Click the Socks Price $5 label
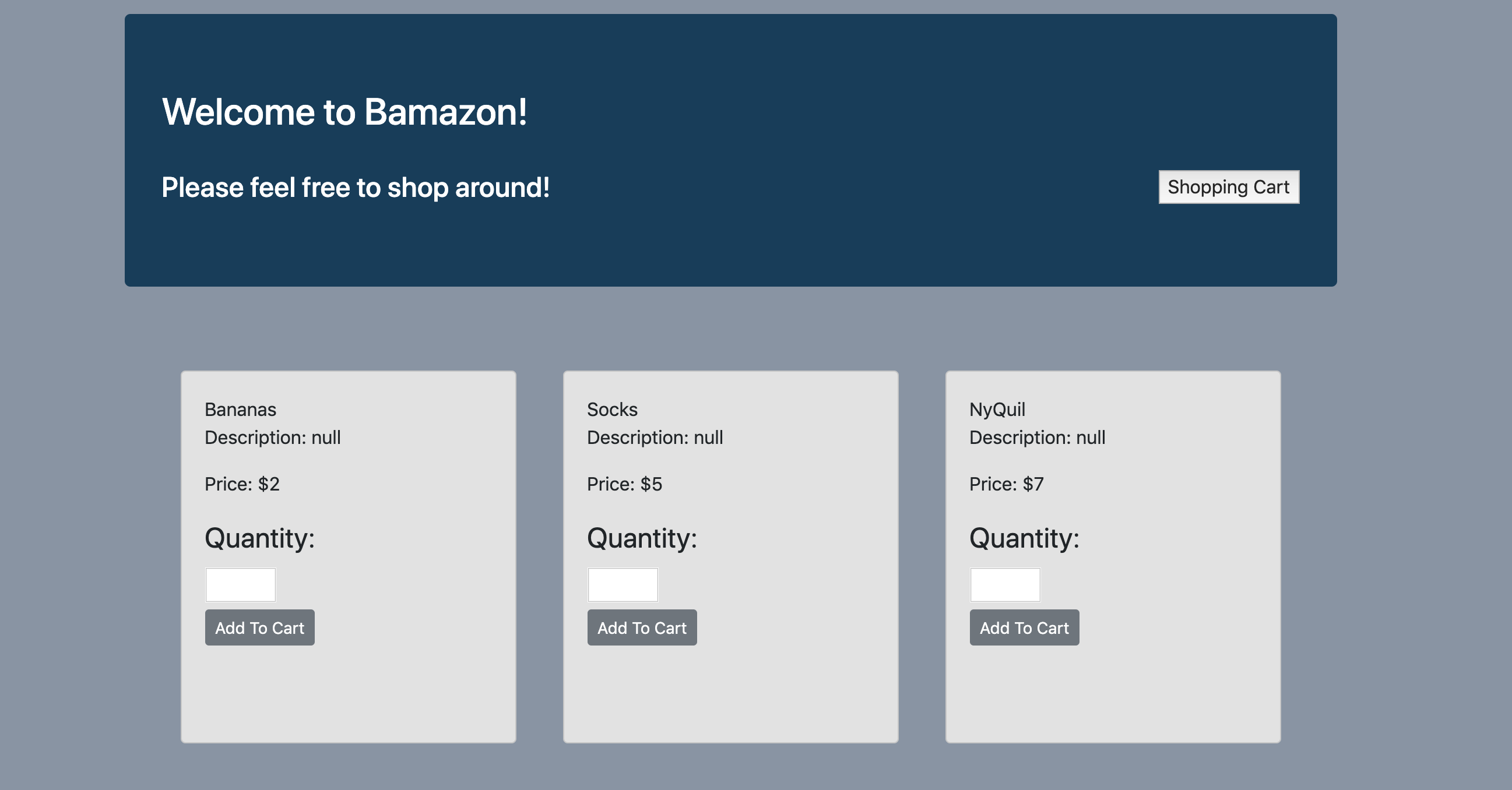 [624, 484]
